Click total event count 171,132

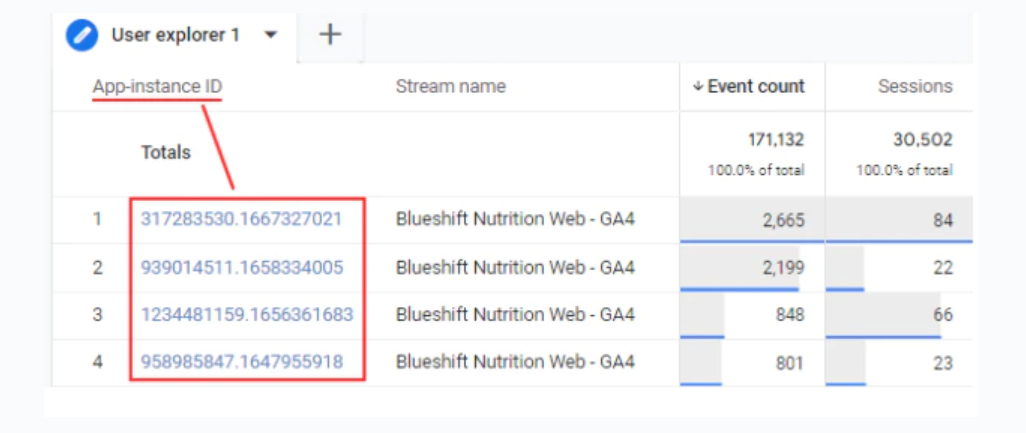point(776,139)
